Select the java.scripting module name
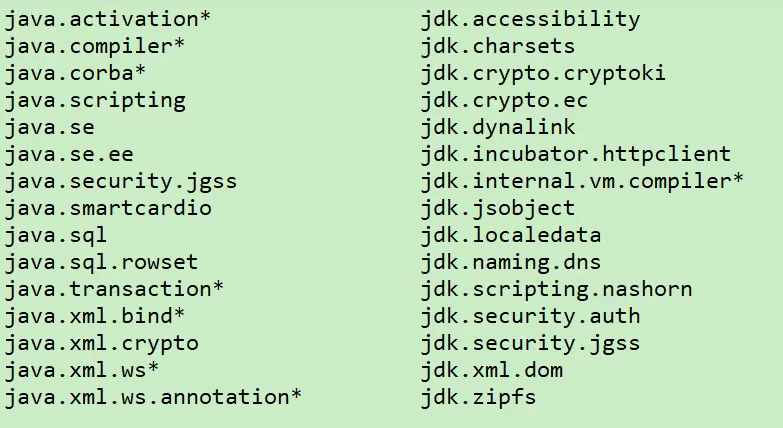 pyautogui.click(x=95, y=100)
